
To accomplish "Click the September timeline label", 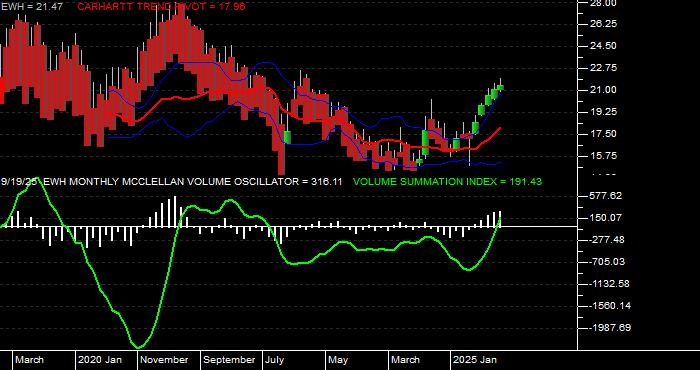I will pos(229,360).
